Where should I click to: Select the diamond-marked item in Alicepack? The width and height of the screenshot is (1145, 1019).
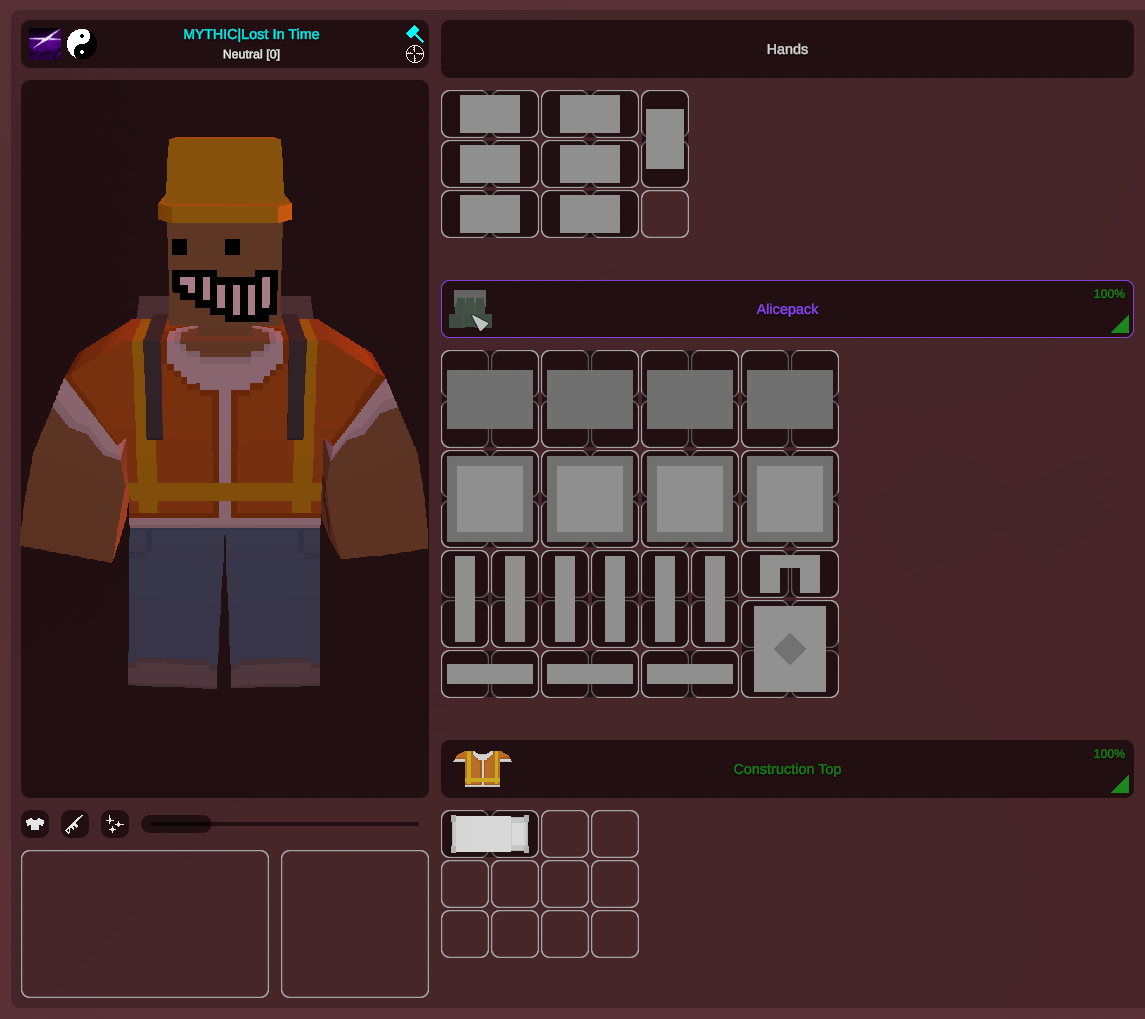[x=789, y=649]
